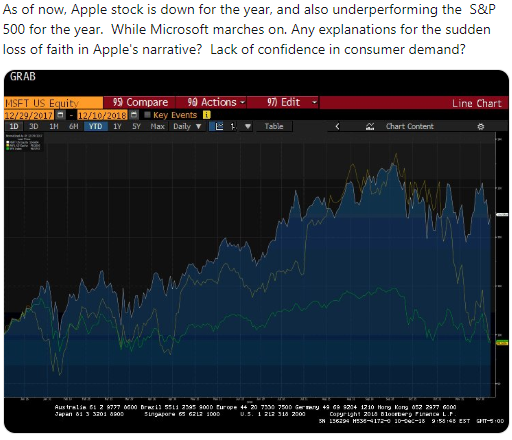Screen dimensions: 512x440
Task: Click the secondary chart style icon
Action: click(233, 126)
